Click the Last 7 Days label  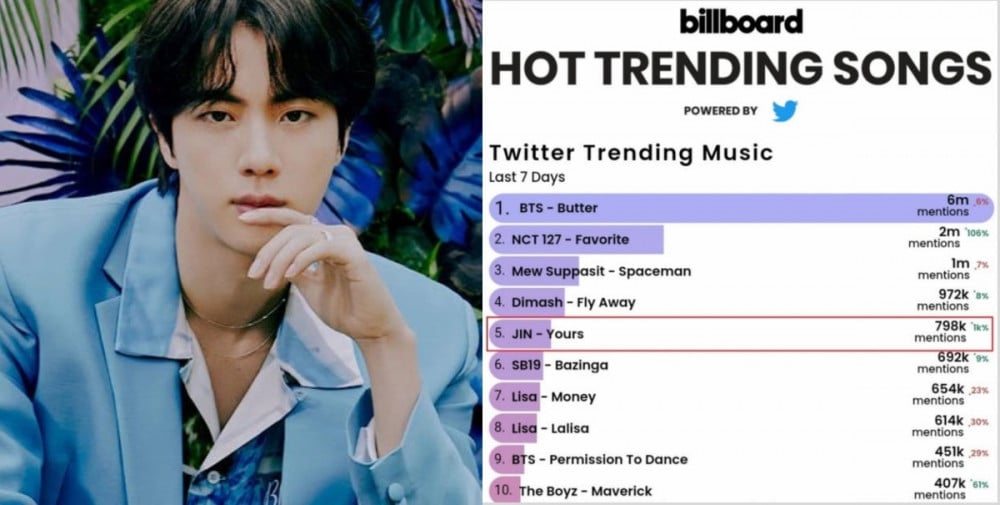(527, 177)
